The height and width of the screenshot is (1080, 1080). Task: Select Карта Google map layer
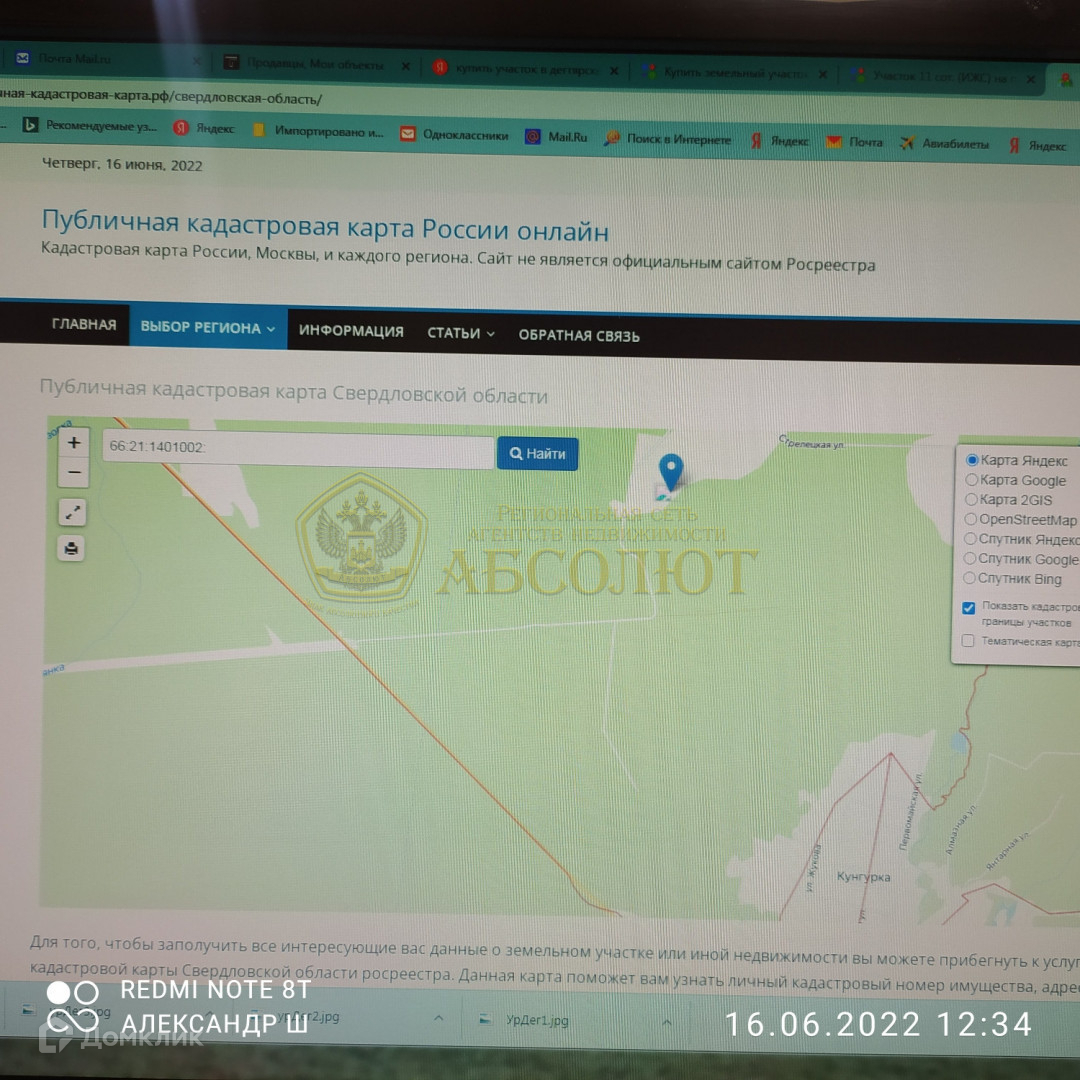(x=971, y=479)
